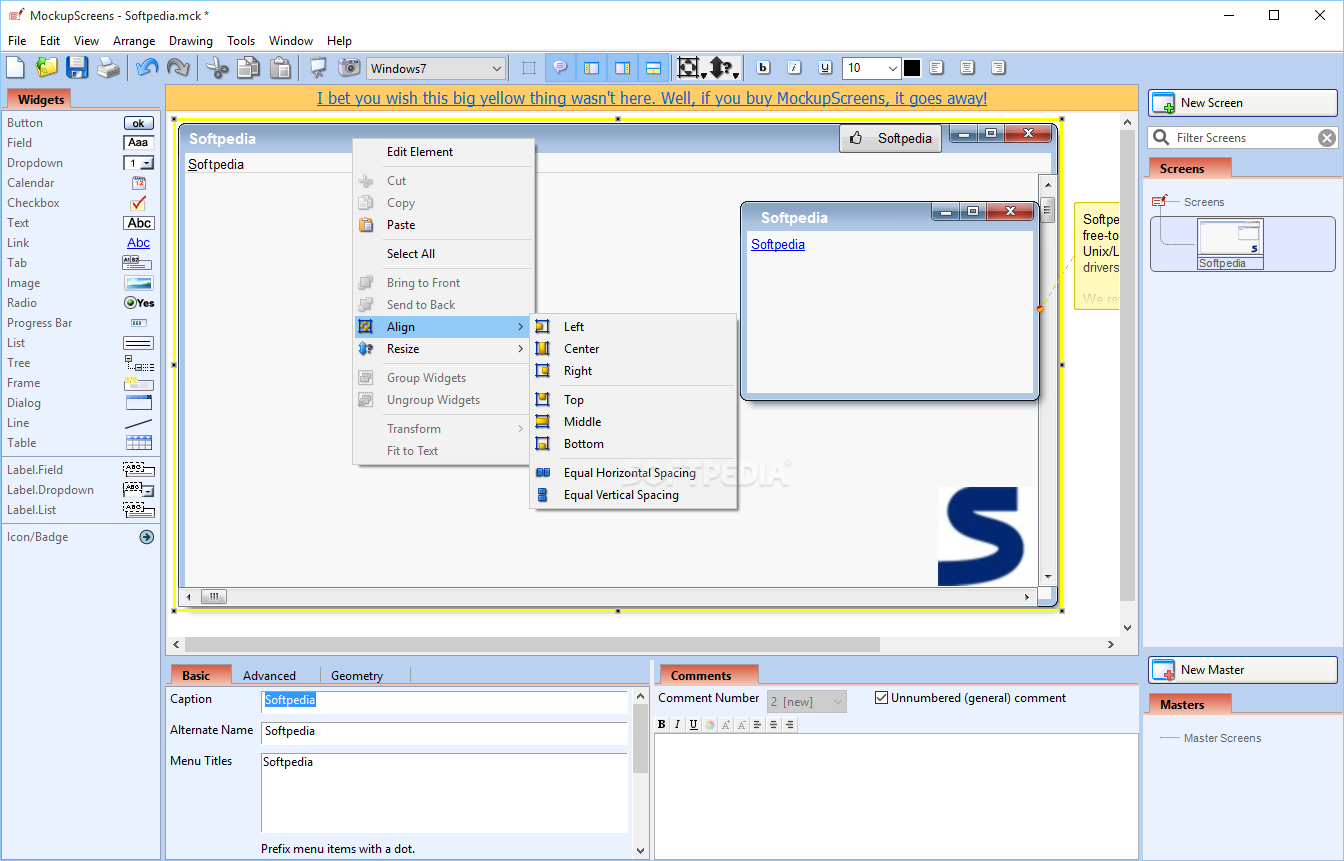Image resolution: width=1344 pixels, height=861 pixels.
Task: Click the New Screen button
Action: point(1242,103)
